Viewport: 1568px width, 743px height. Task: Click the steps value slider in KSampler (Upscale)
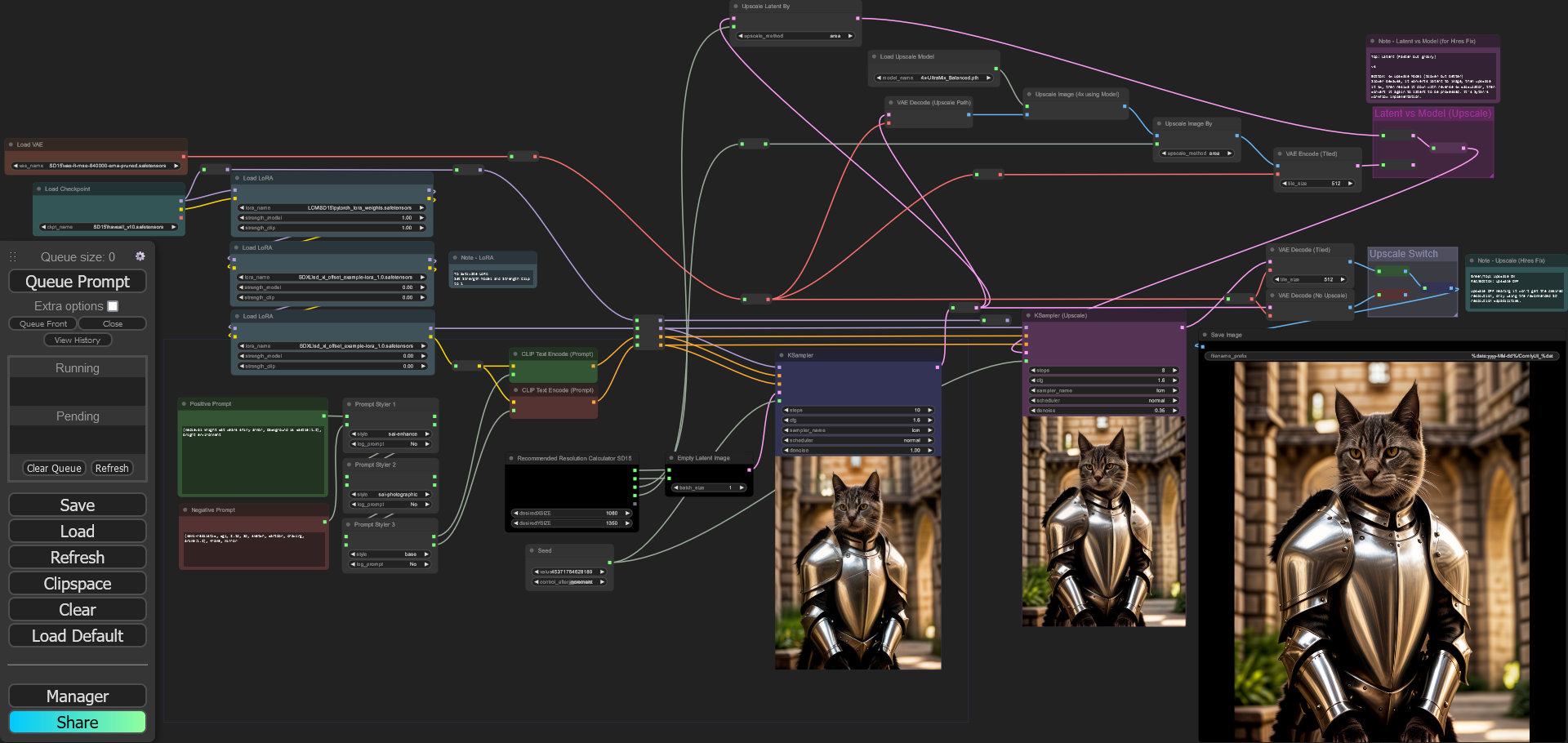[x=1104, y=370]
